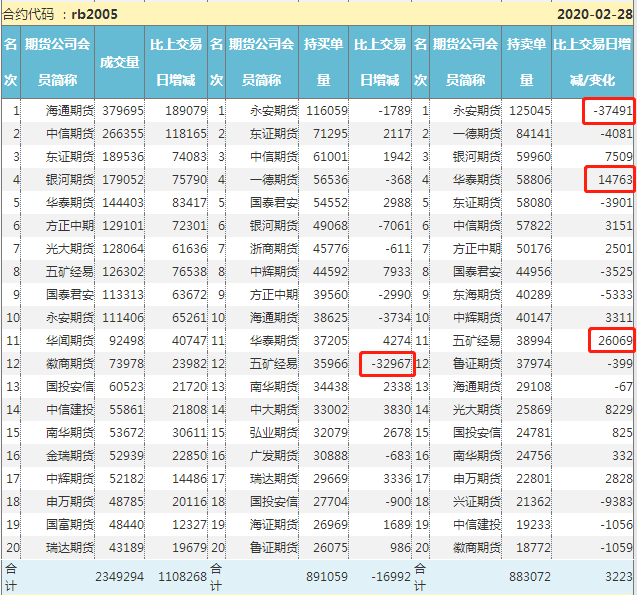Select the short position value 58080
This screenshot has height=595, width=637.
pos(533,203)
